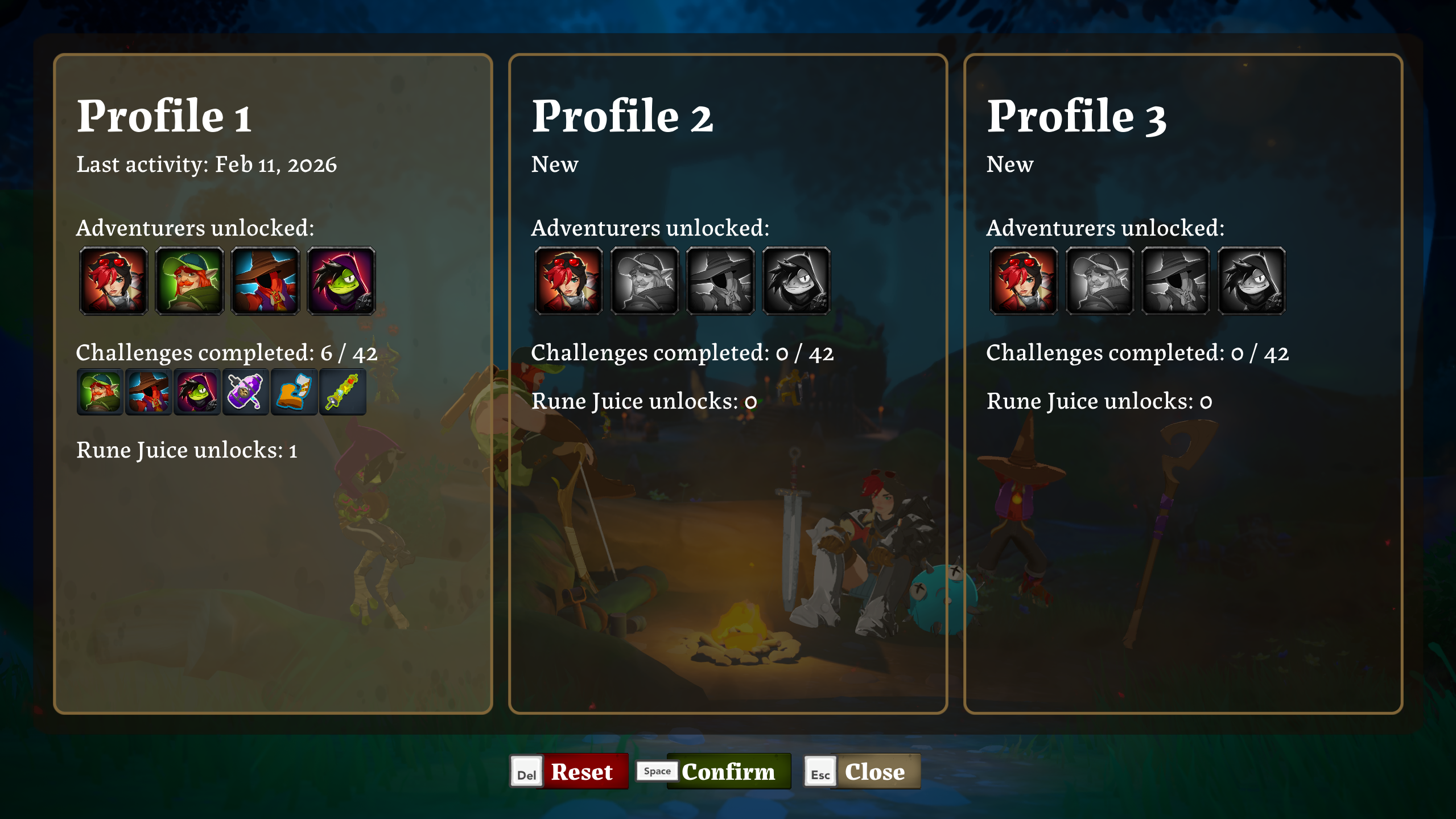Click the green skewer challenge icon
Screen dimensions: 1456x819
click(x=343, y=392)
